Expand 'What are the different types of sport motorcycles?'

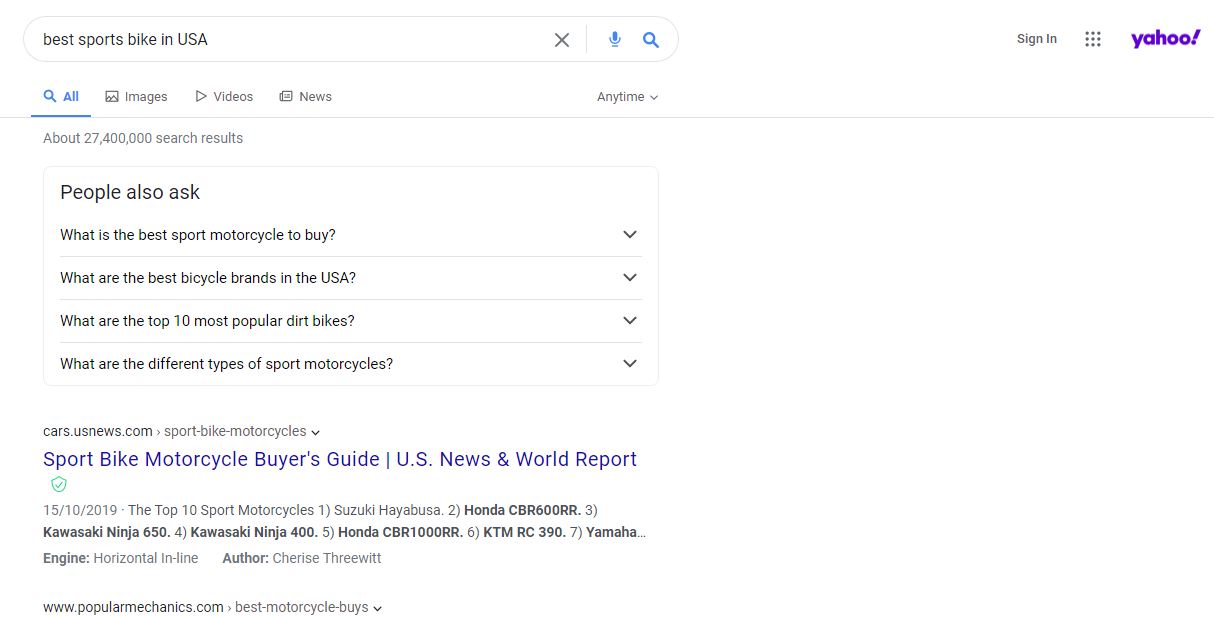point(351,364)
